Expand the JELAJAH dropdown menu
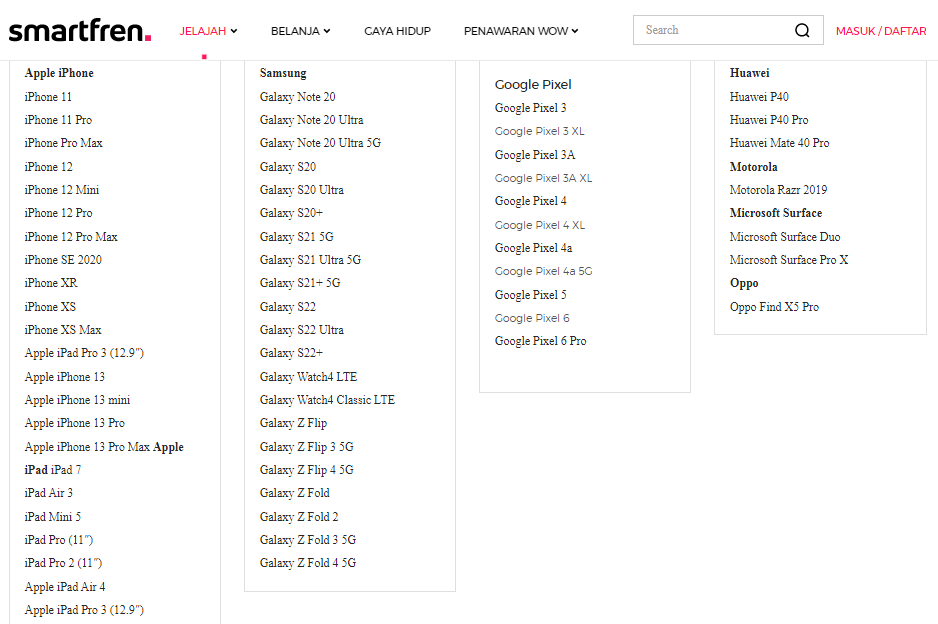 [208, 31]
